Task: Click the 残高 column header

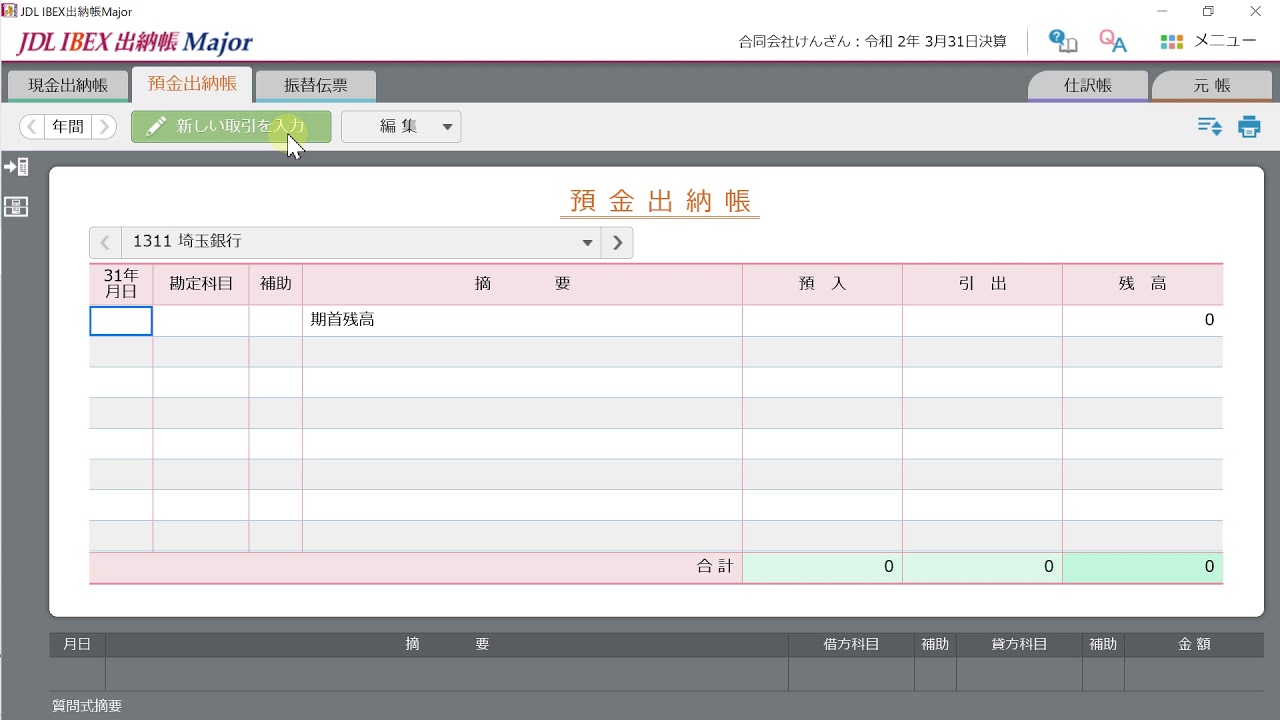Action: (x=1142, y=284)
